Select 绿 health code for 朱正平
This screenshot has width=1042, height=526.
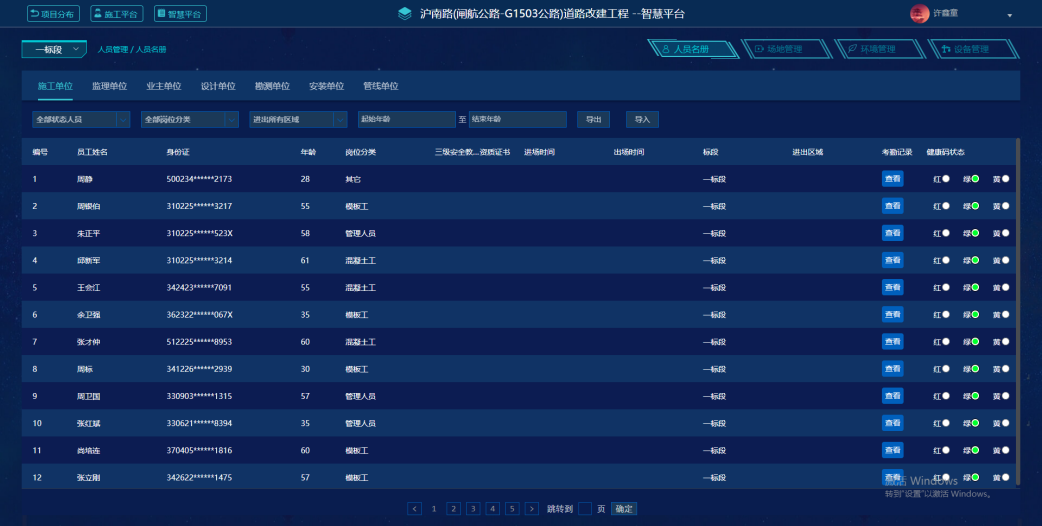click(976, 233)
